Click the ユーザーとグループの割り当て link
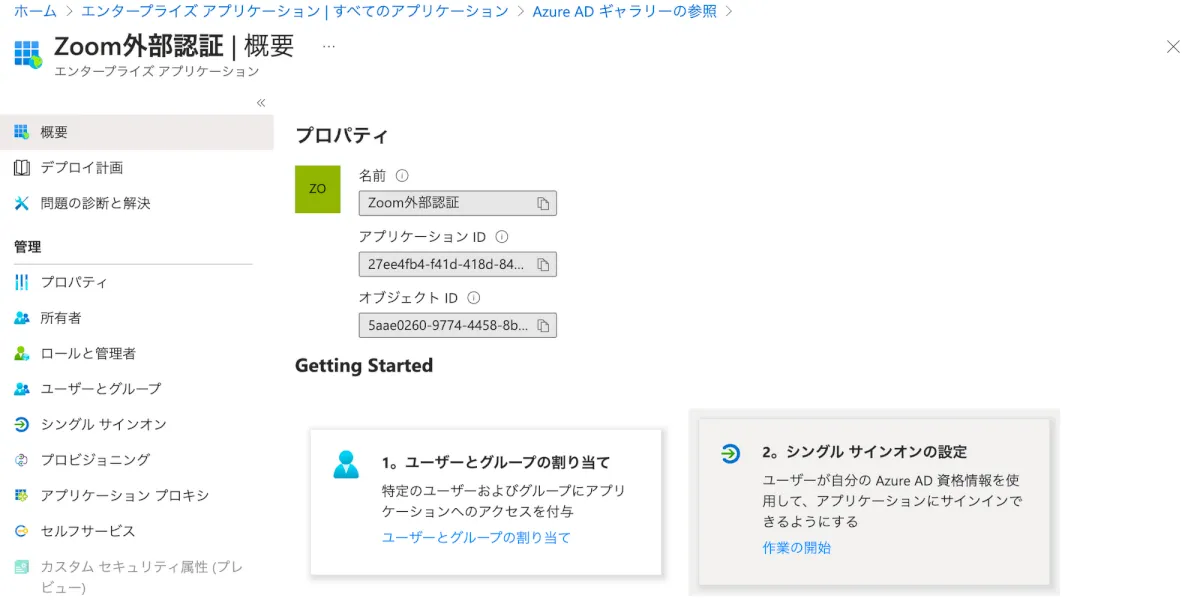1200x607 pixels. click(476, 537)
